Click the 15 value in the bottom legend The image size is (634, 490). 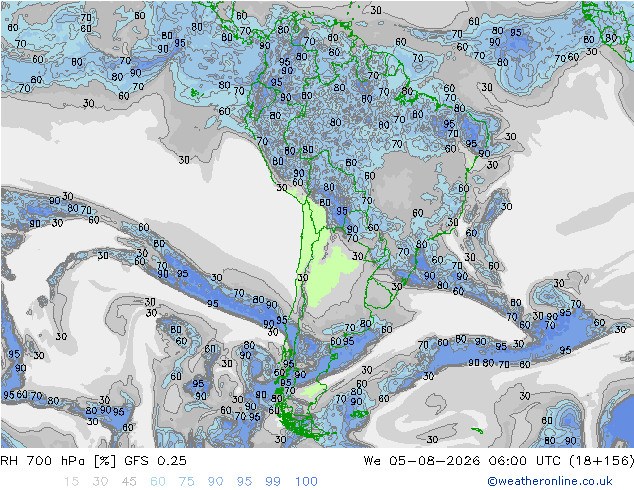(71, 482)
